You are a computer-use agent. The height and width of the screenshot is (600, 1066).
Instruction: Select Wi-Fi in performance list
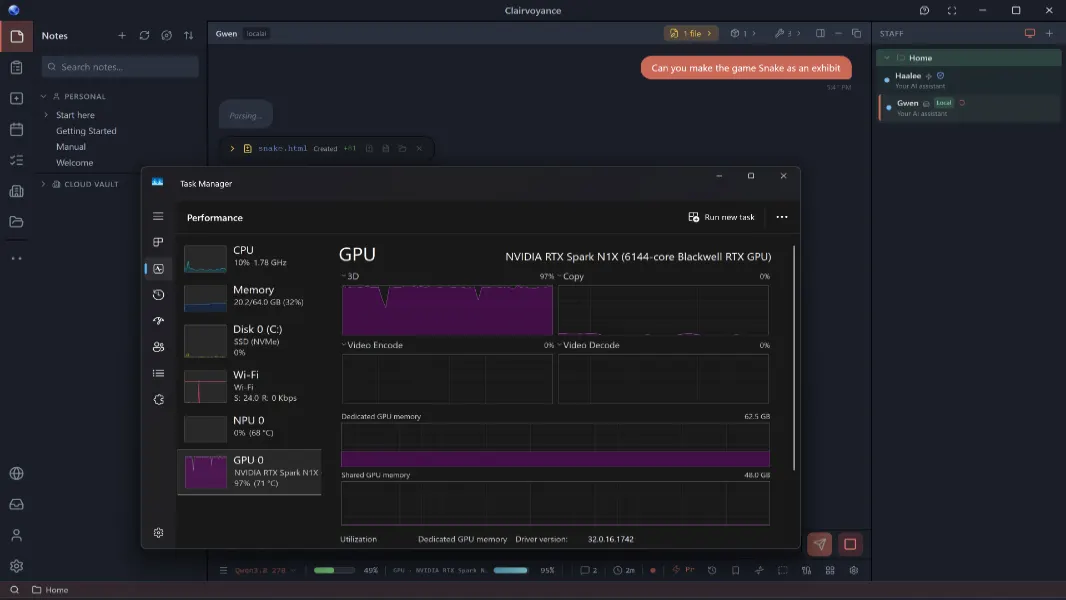(249, 386)
